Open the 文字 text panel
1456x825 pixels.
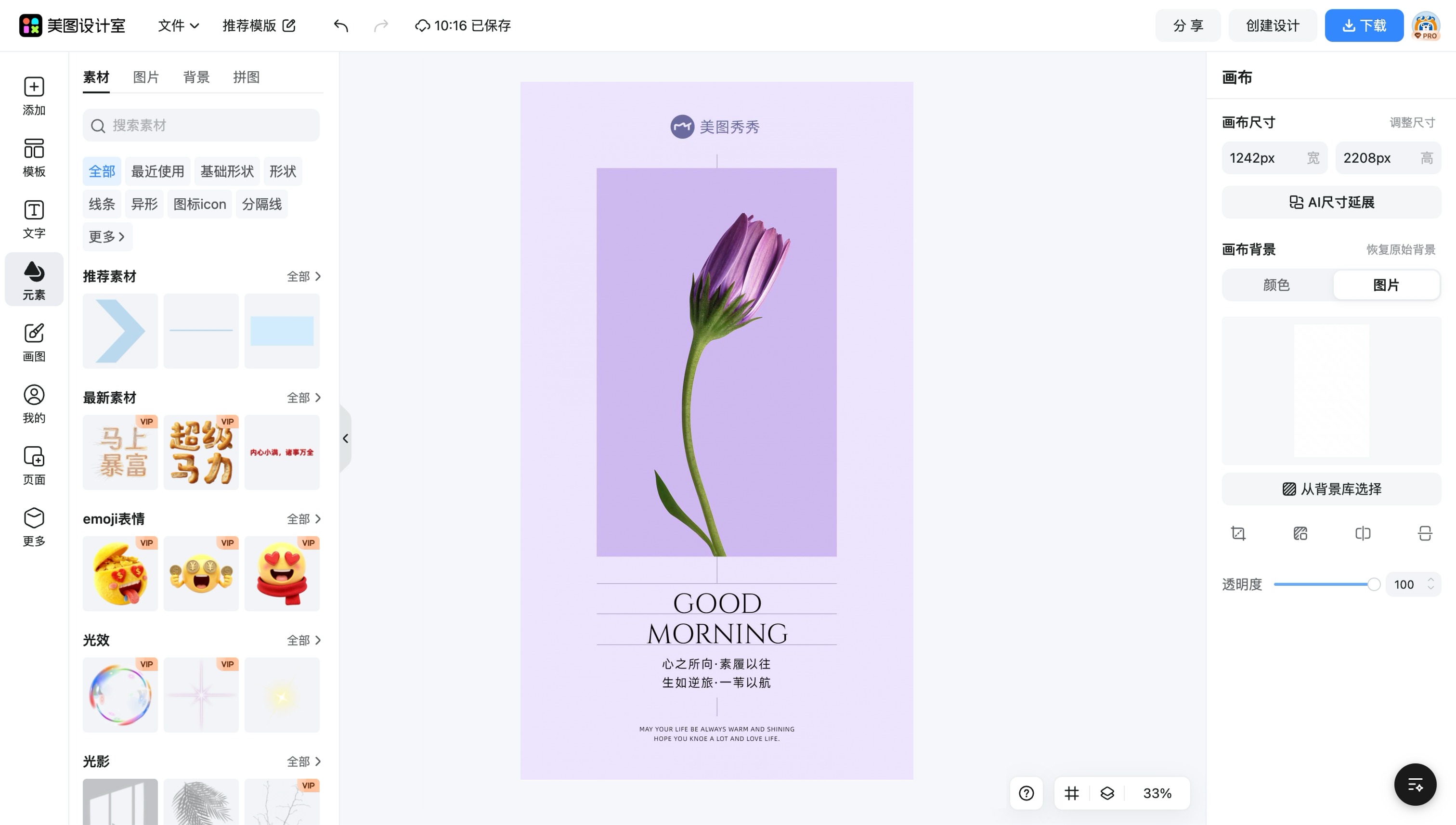pos(34,219)
